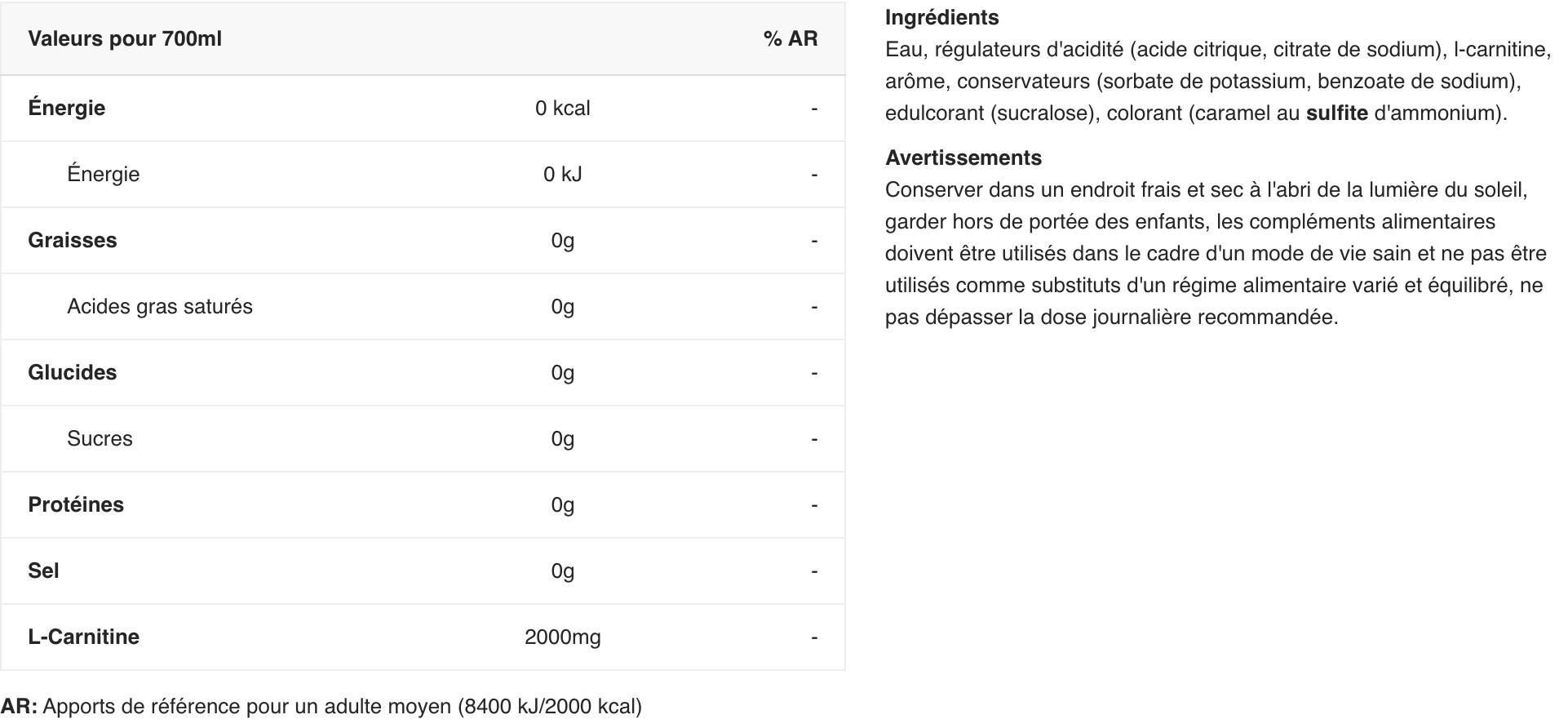Click the '2000mg' L-Carnitine value

point(563,637)
